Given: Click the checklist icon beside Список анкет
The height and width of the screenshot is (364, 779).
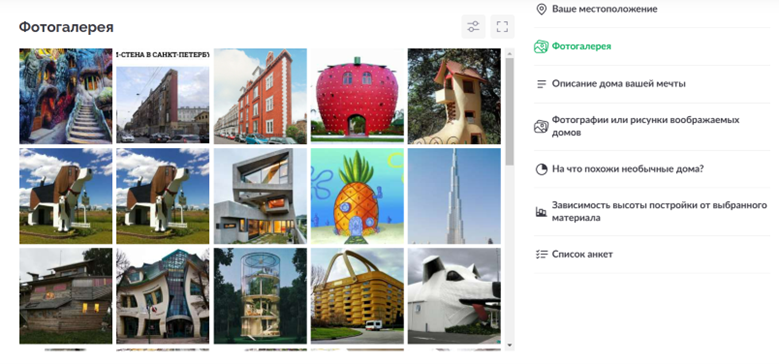Looking at the screenshot, I should [541, 254].
